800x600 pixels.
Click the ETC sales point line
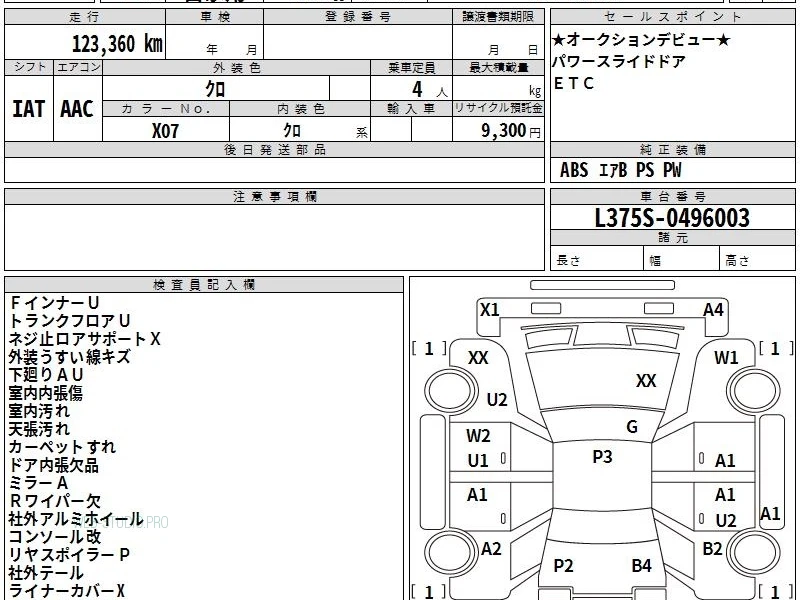click(x=574, y=83)
